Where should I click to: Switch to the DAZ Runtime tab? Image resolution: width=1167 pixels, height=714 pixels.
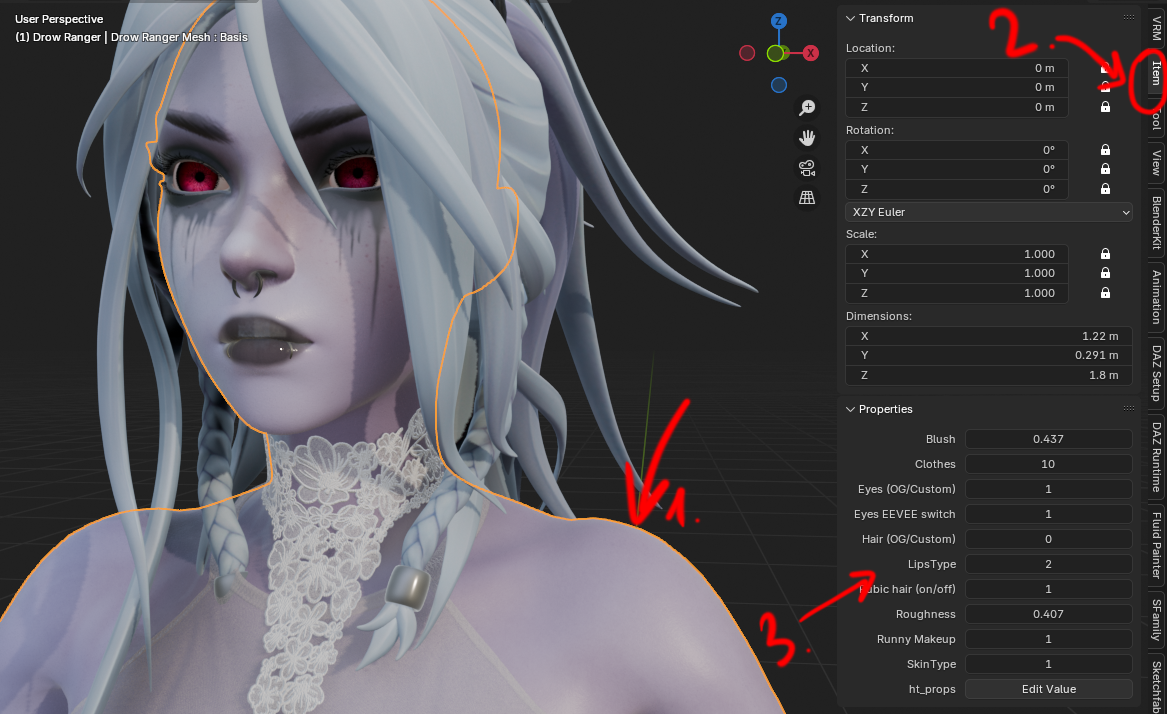coord(1156,456)
